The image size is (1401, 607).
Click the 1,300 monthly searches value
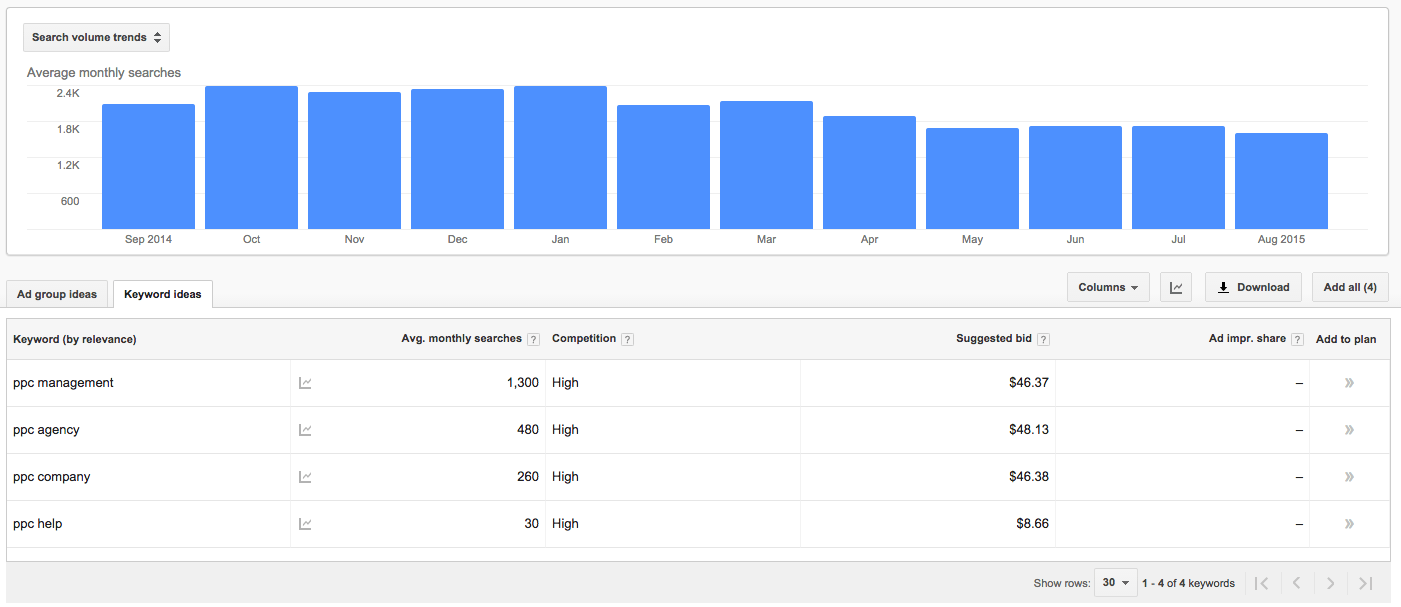pyautogui.click(x=523, y=383)
